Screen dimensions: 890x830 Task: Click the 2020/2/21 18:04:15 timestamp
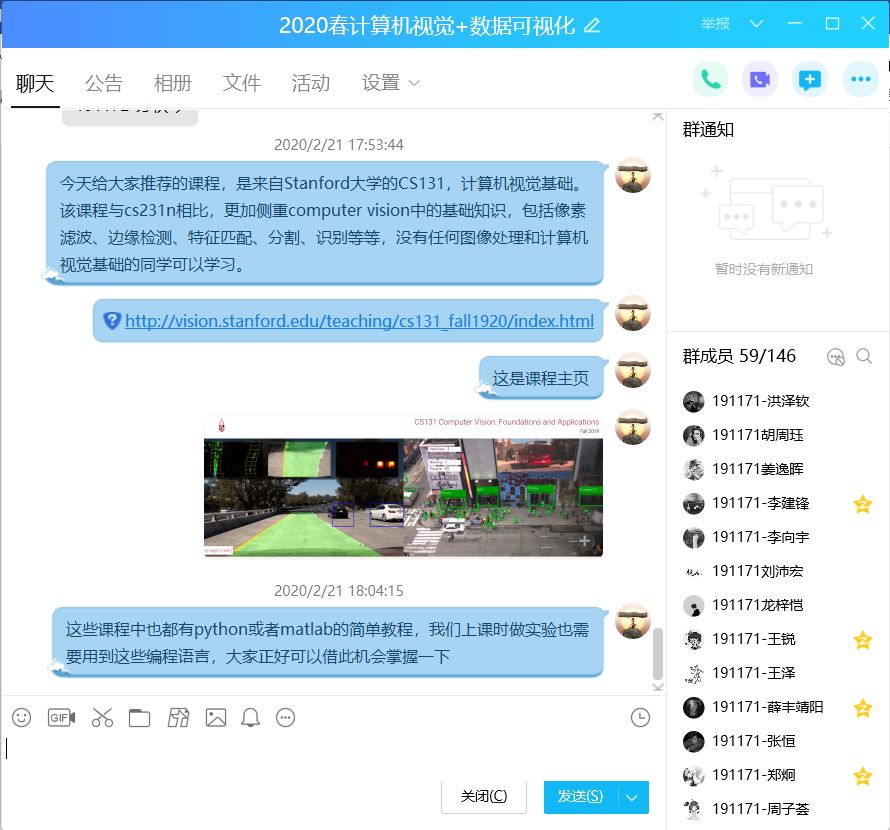(339, 591)
